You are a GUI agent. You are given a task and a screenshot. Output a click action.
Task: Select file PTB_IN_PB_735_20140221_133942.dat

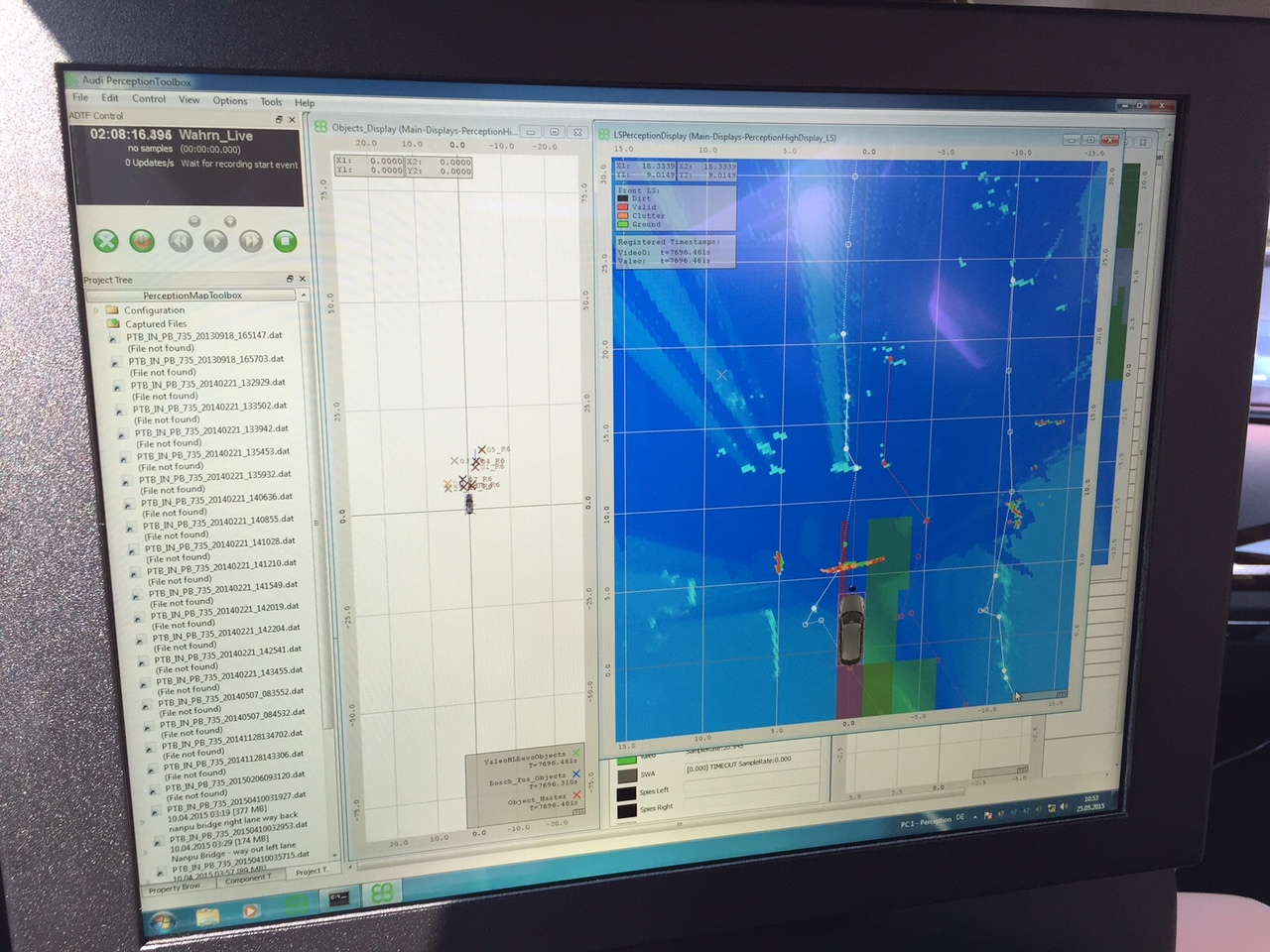coord(212,431)
